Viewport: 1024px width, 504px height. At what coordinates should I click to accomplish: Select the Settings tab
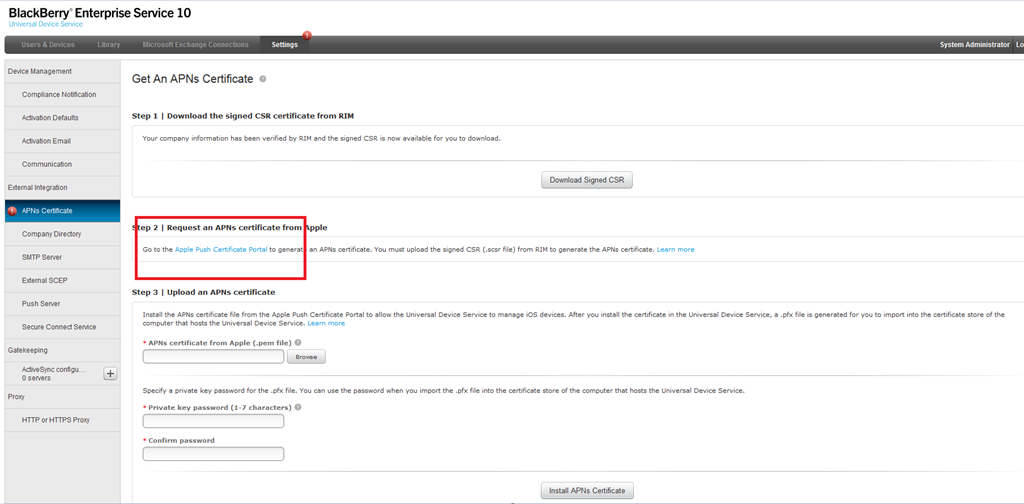click(x=285, y=44)
